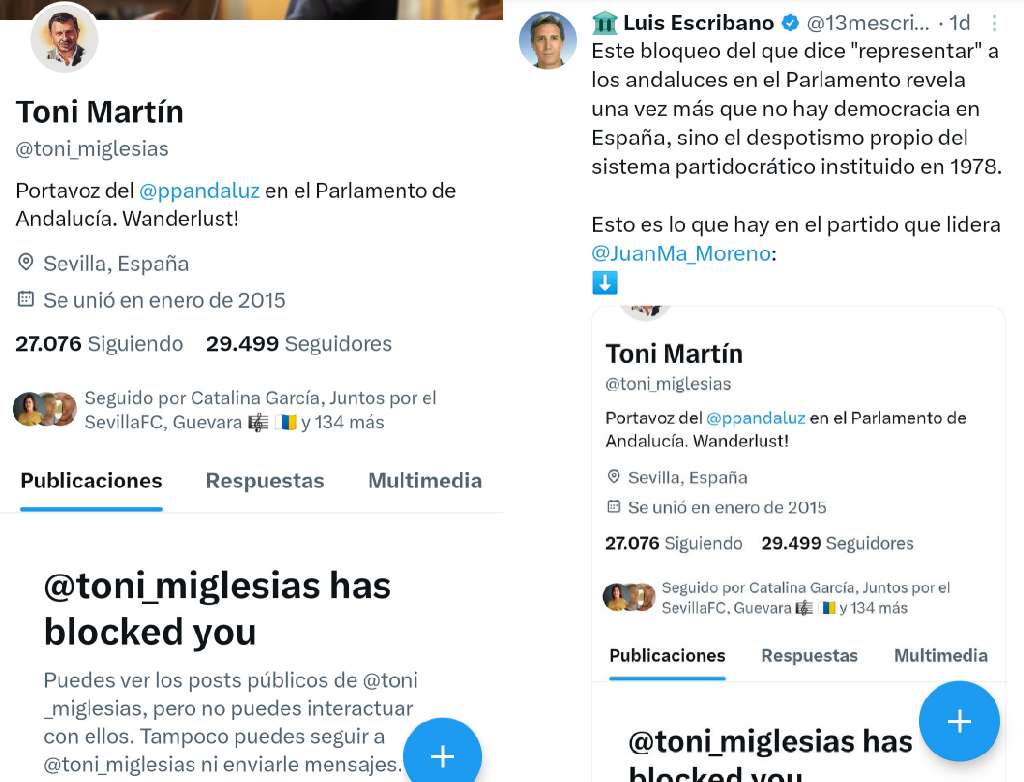Open the three-dot more options on tweet
1024x782 pixels.
tap(994, 24)
